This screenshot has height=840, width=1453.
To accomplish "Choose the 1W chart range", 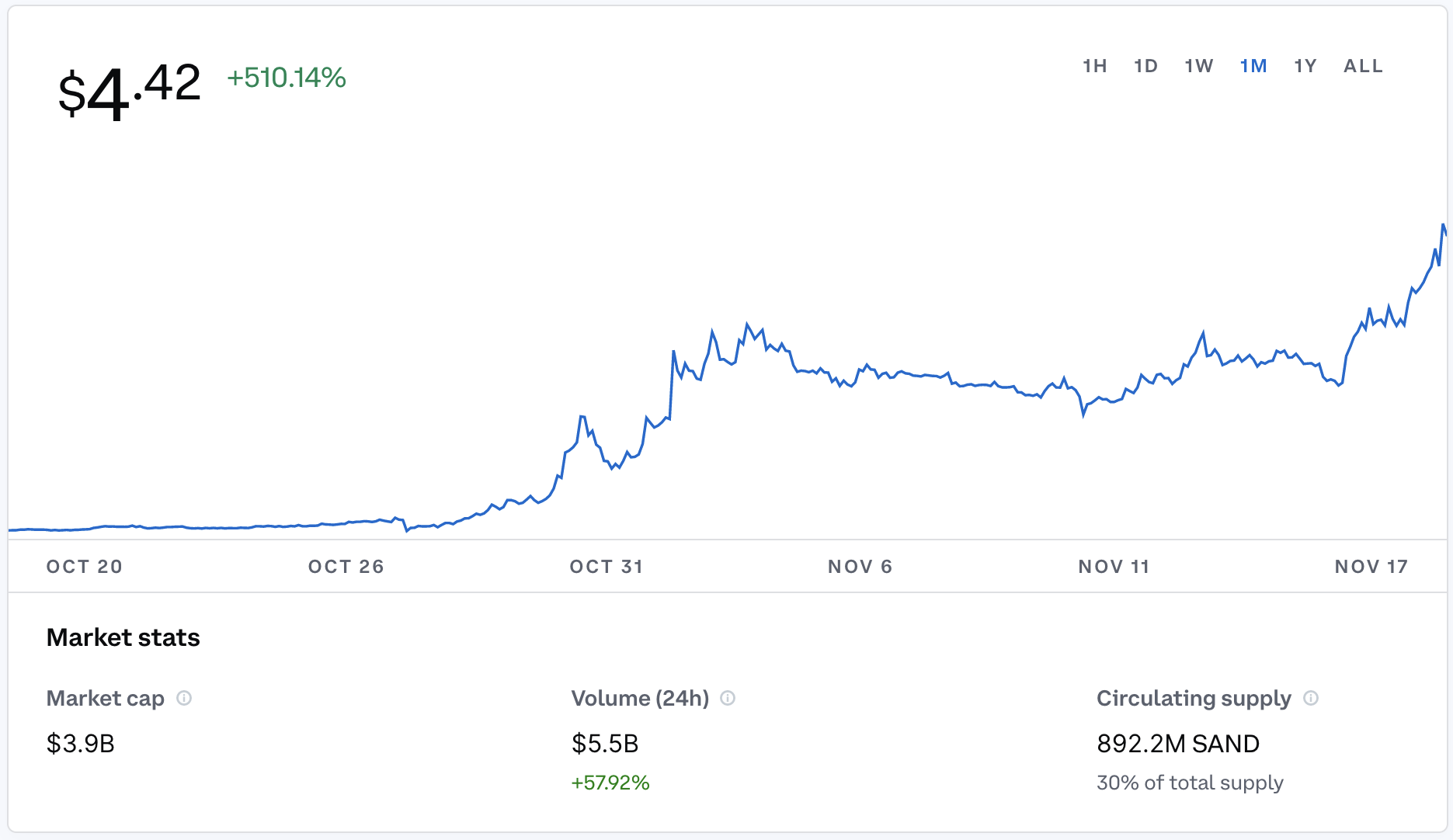I will coord(1198,66).
